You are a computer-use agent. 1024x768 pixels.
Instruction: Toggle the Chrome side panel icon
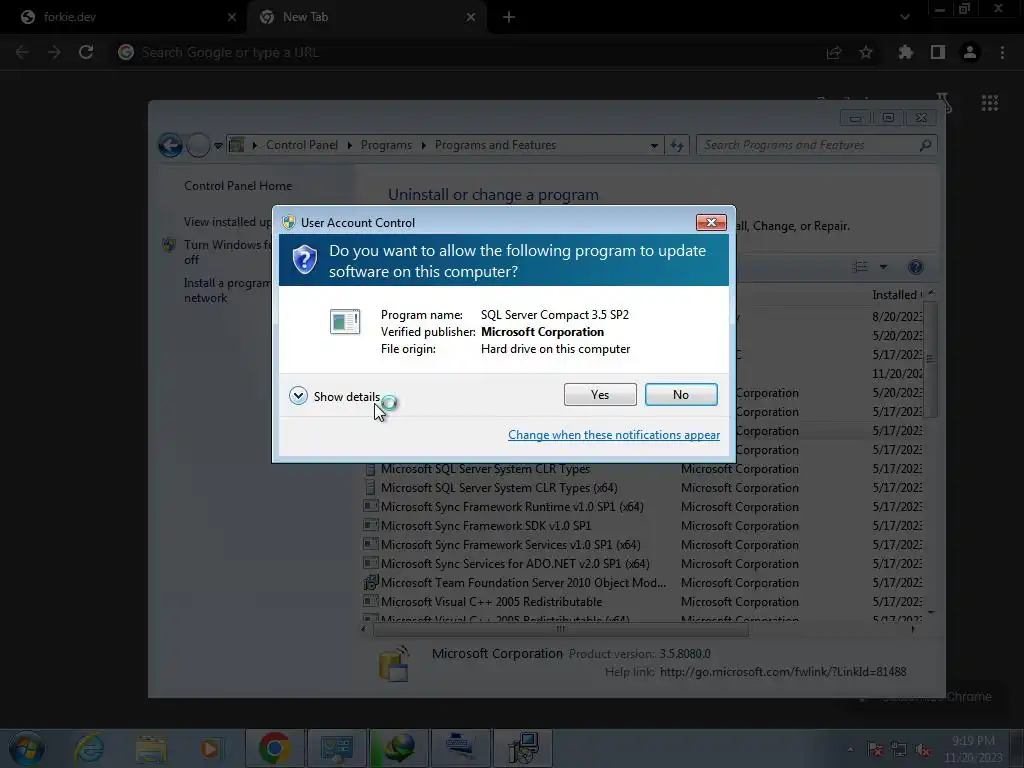938,52
